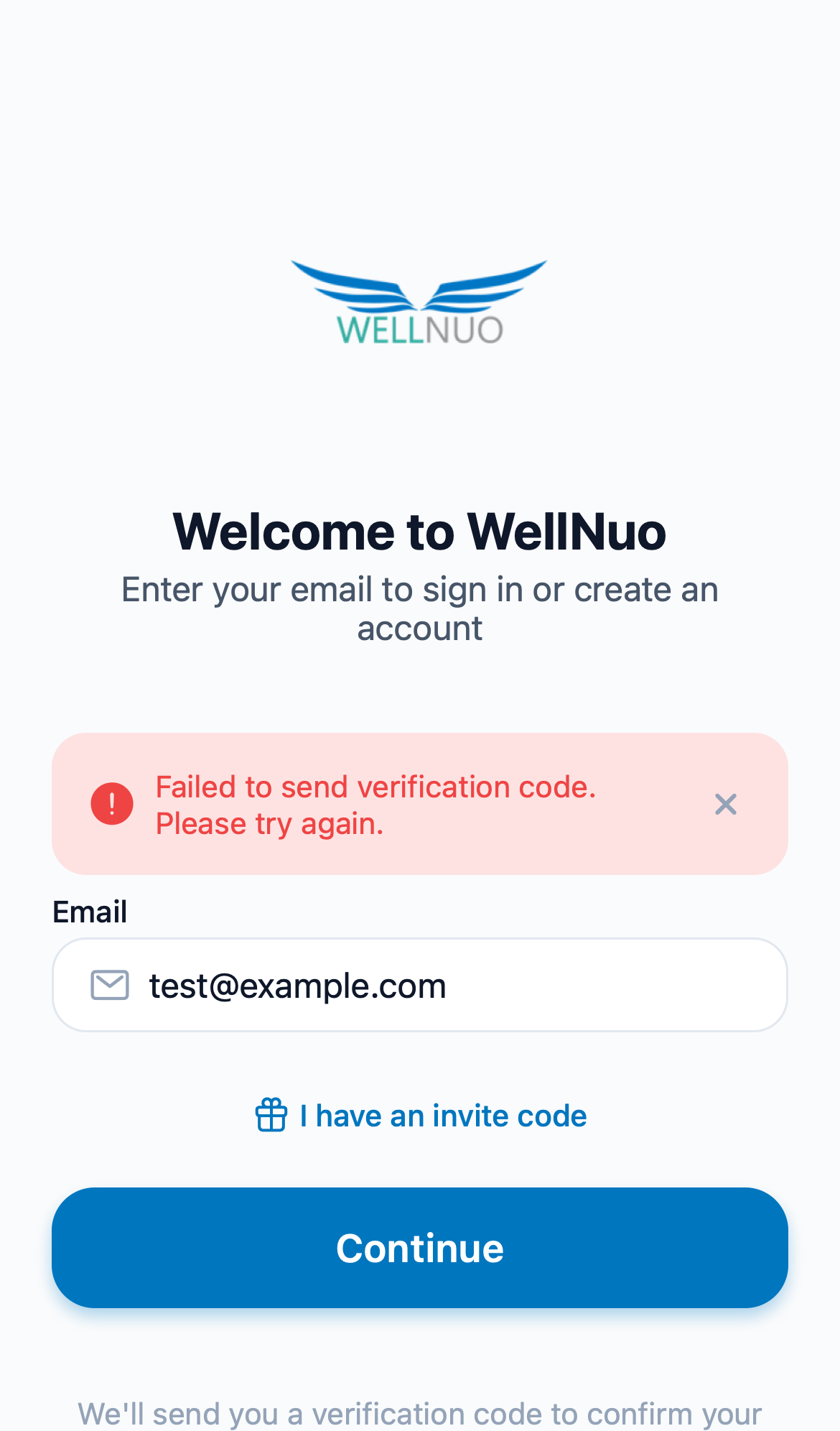Click the "Please try again." error line
The height and width of the screenshot is (1431, 840).
(x=270, y=824)
